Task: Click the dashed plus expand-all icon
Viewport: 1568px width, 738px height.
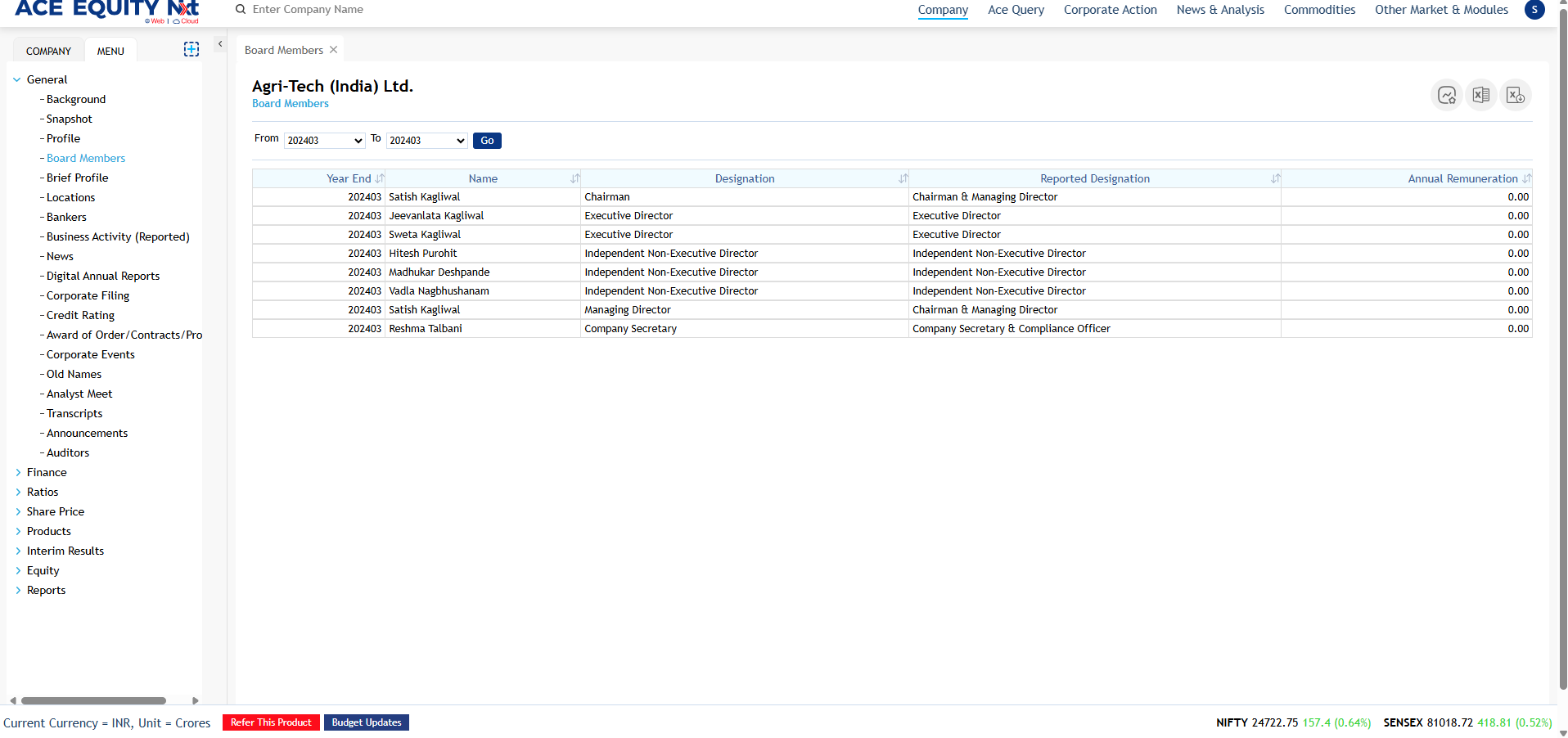Action: coord(191,50)
